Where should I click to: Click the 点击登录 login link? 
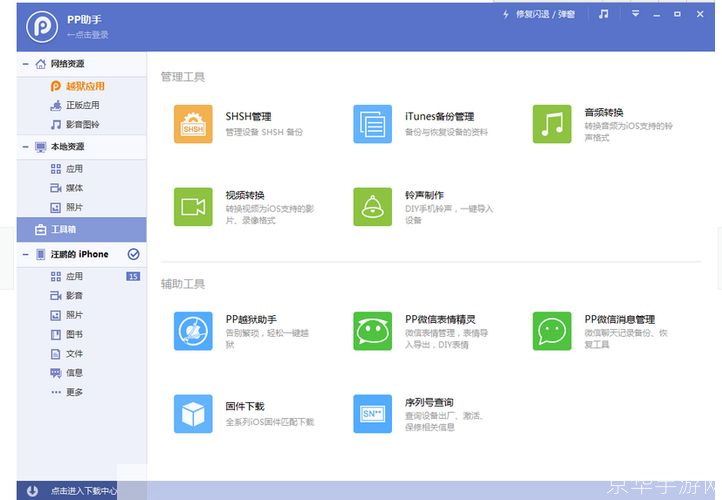[87, 35]
